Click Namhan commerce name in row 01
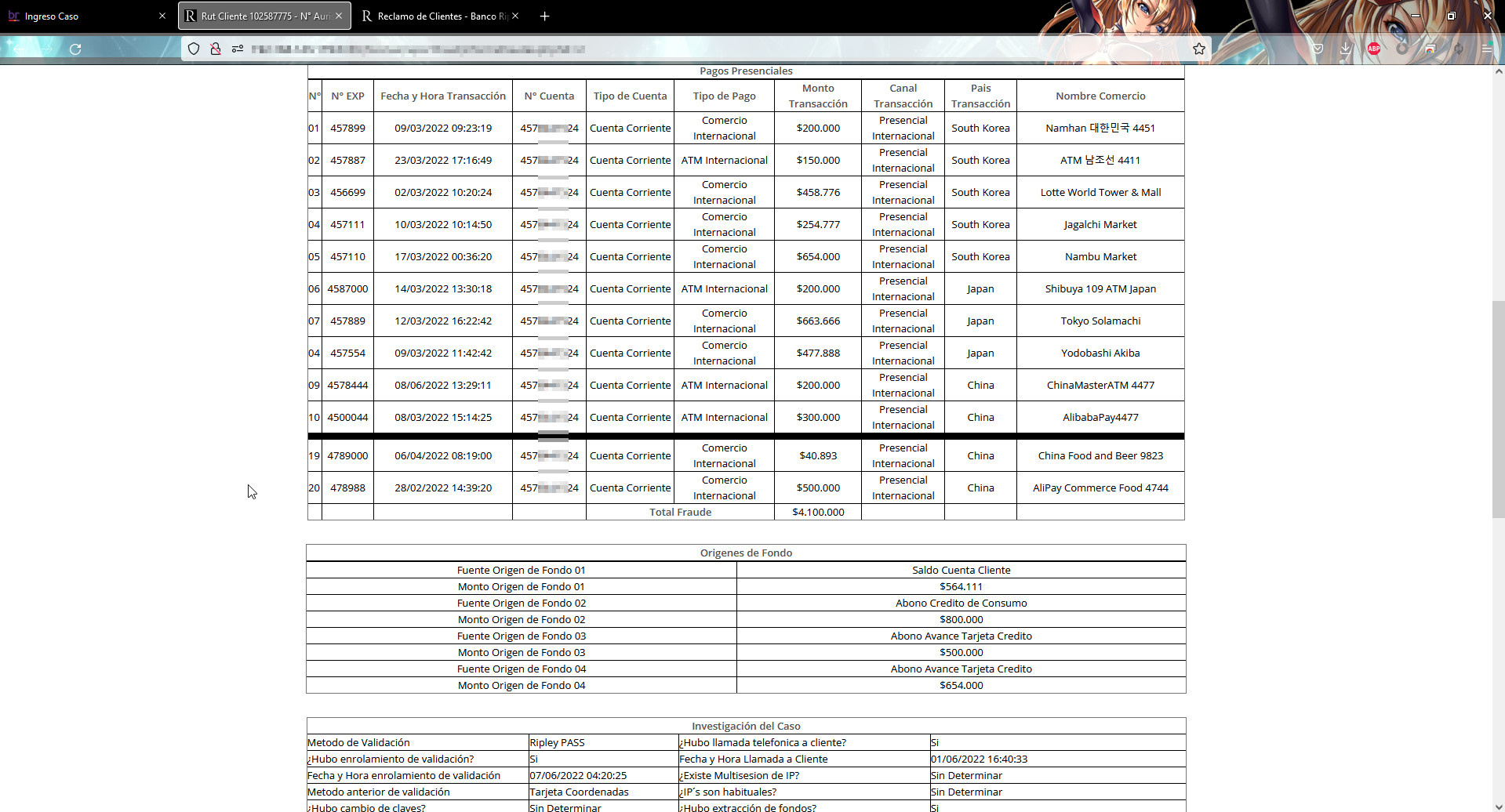The height and width of the screenshot is (812, 1505). [x=1100, y=129]
